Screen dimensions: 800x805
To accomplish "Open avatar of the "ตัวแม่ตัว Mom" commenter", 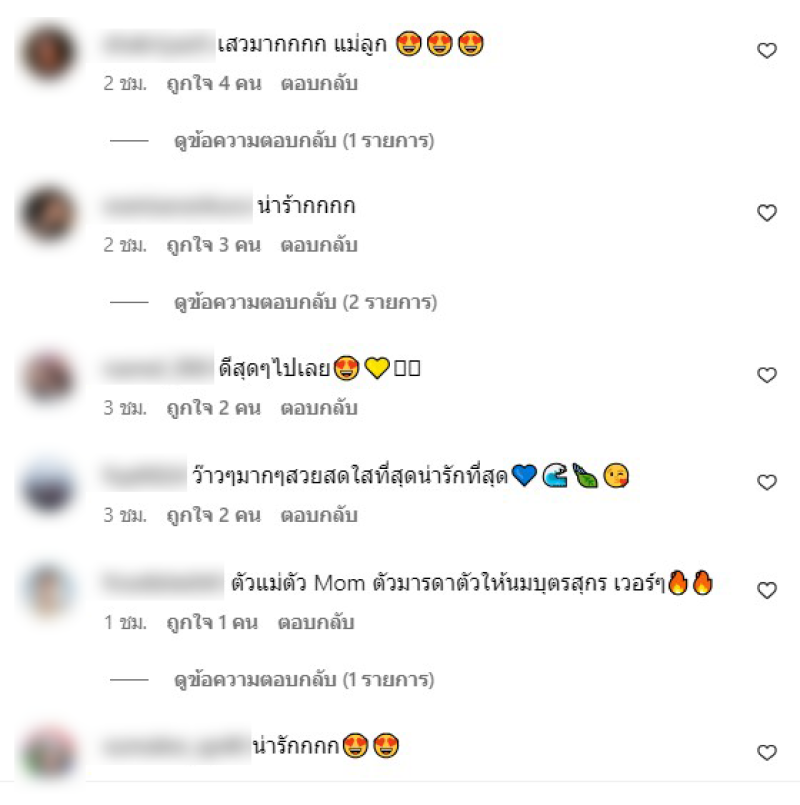I will (x=48, y=590).
